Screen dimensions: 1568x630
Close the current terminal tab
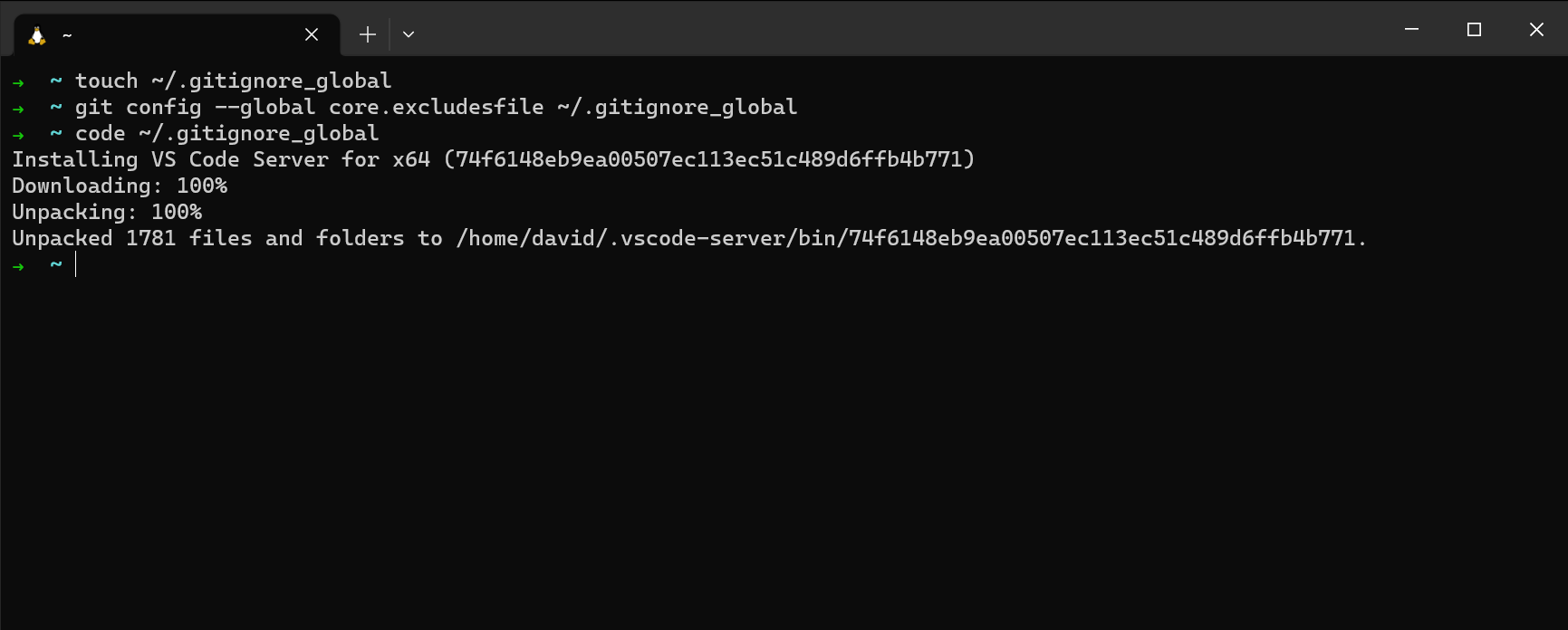[x=312, y=34]
